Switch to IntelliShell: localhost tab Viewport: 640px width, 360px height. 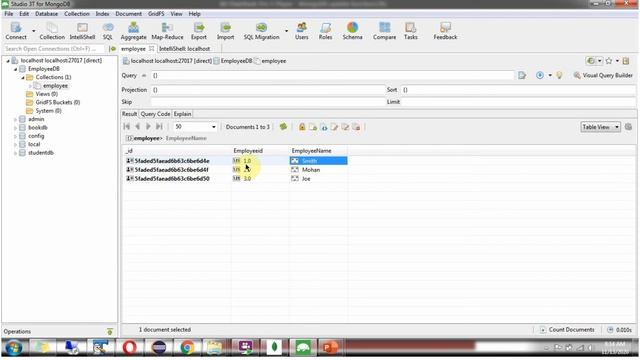click(x=184, y=49)
